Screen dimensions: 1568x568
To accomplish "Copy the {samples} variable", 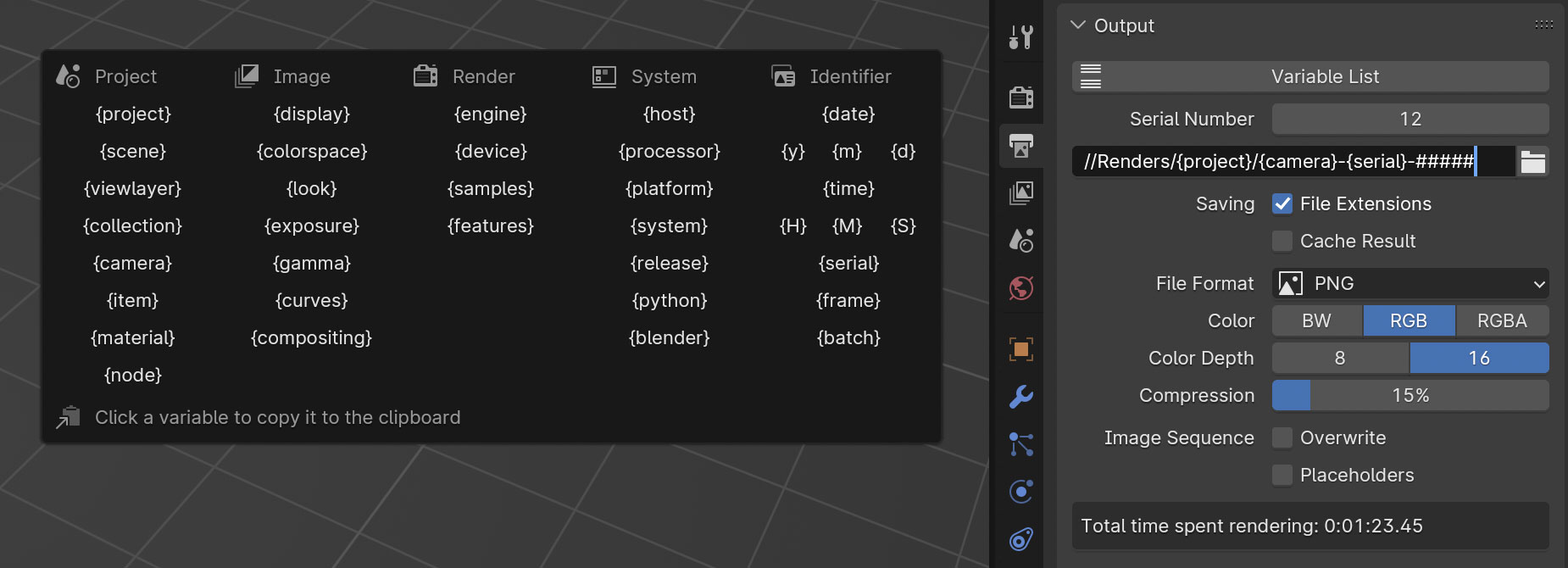I will point(491,188).
